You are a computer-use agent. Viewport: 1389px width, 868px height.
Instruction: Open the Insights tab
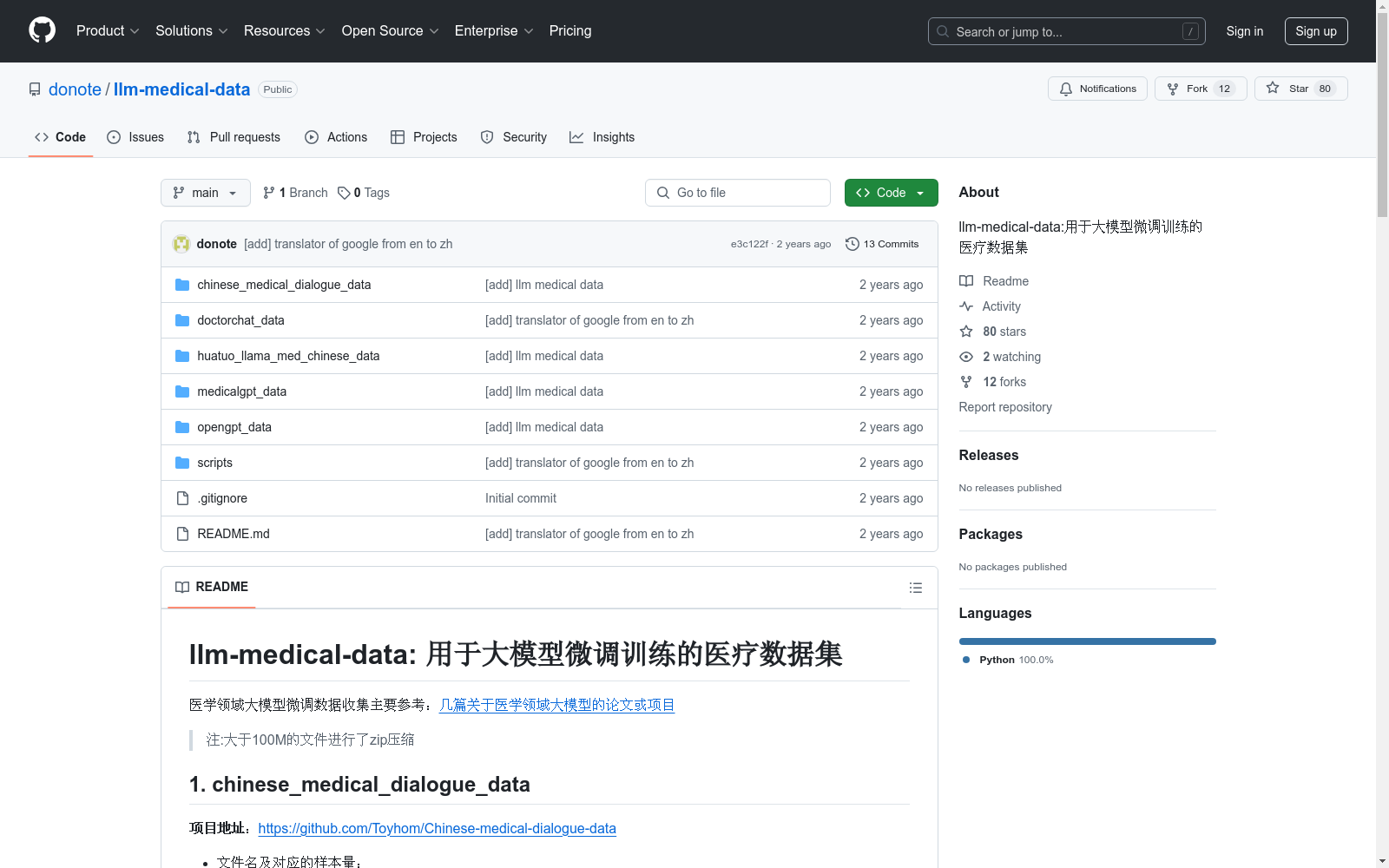tap(602, 137)
